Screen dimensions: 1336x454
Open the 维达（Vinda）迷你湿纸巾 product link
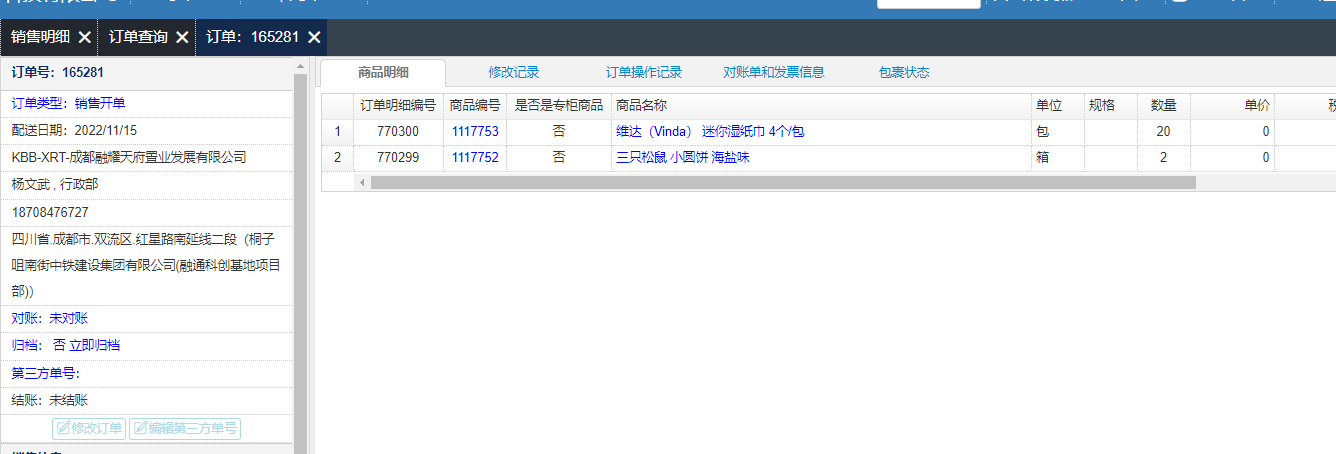point(710,131)
